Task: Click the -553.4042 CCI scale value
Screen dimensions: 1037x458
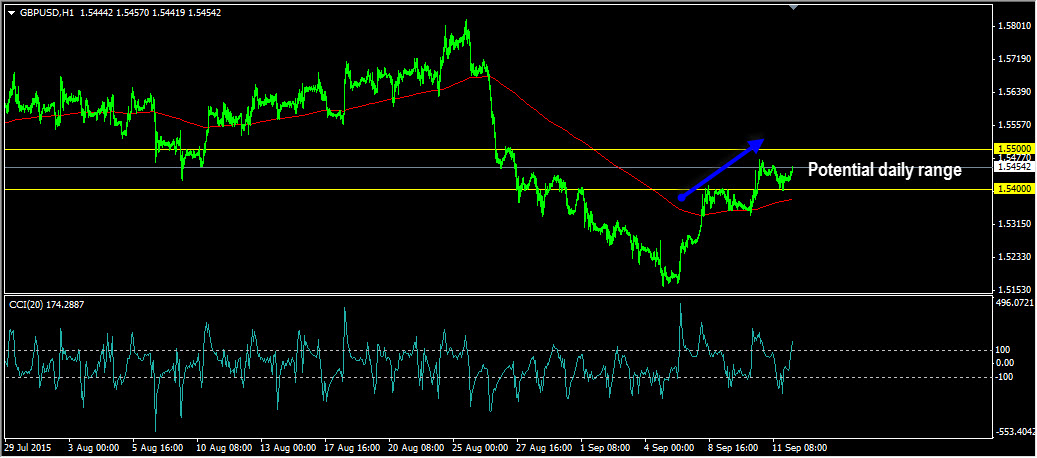Action: 1015,432
